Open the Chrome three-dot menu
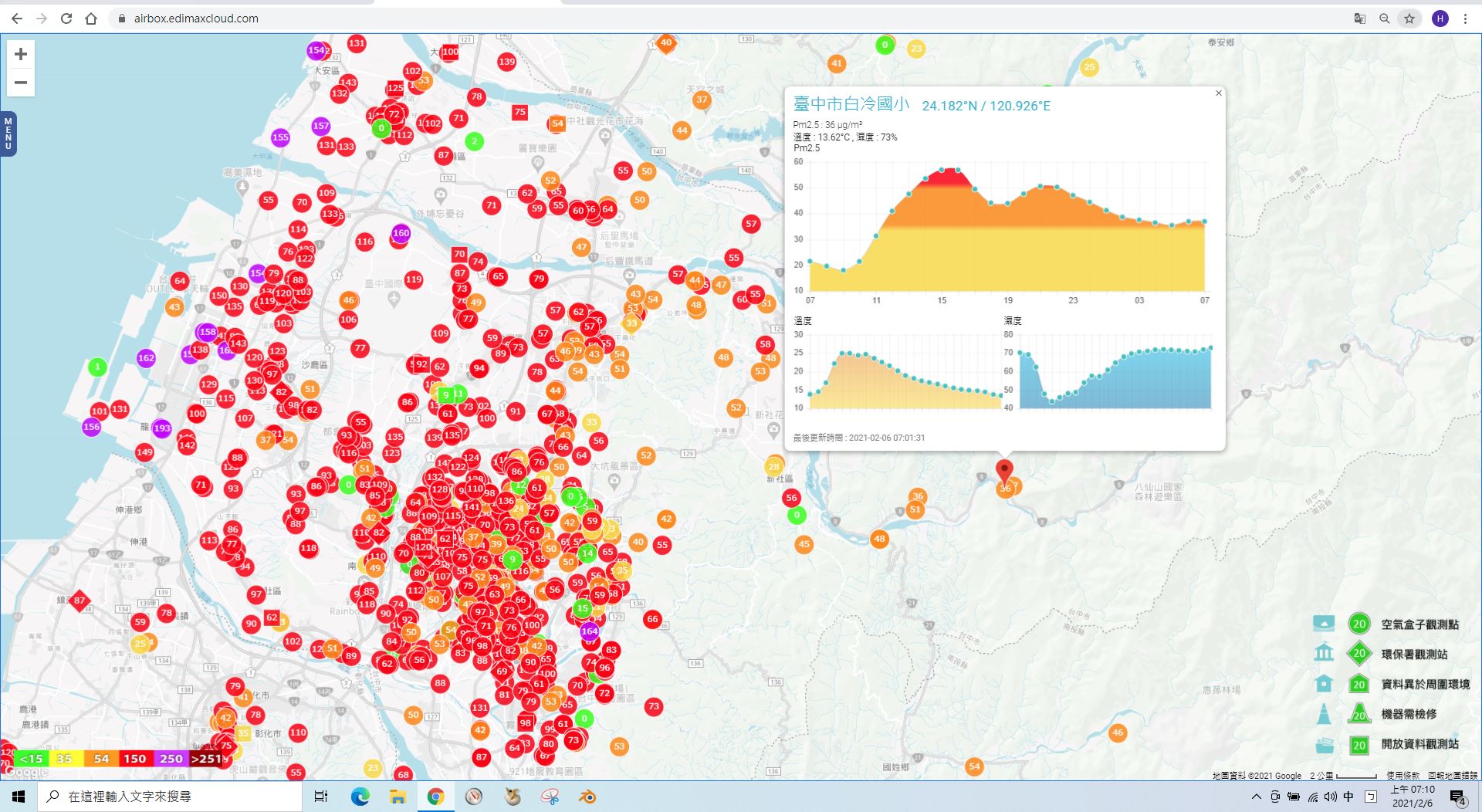 (1465, 19)
